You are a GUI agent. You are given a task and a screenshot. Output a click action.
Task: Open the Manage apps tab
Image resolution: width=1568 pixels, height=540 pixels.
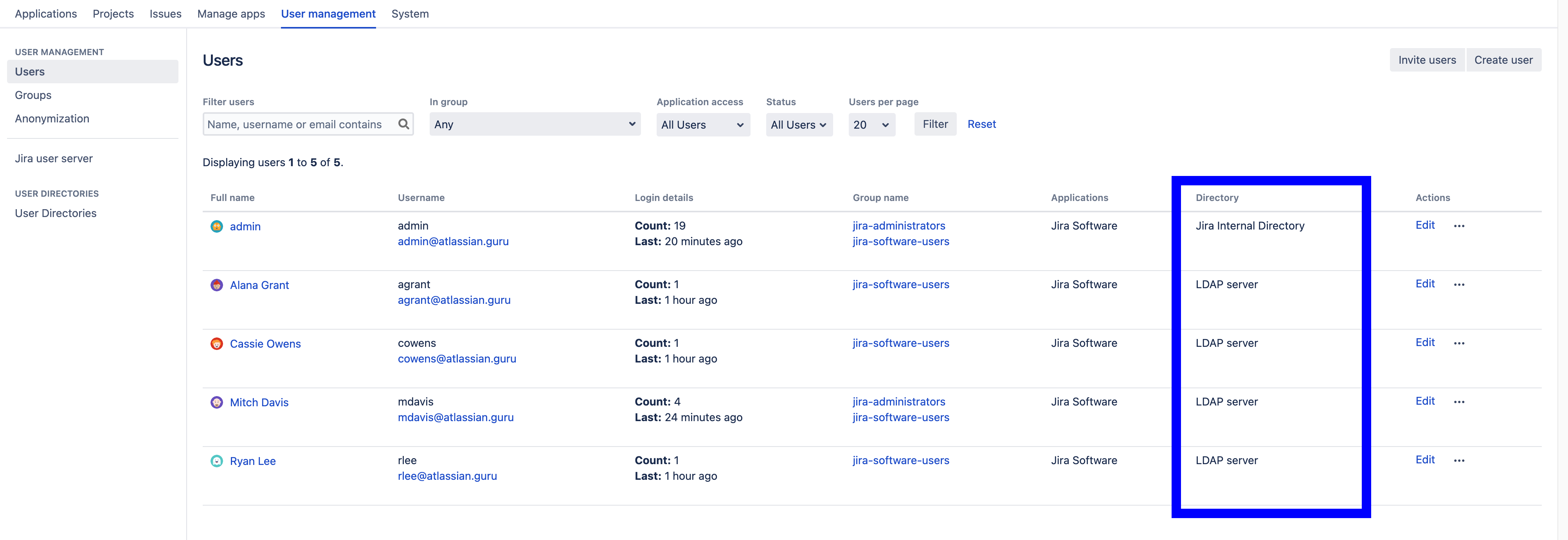coord(231,13)
